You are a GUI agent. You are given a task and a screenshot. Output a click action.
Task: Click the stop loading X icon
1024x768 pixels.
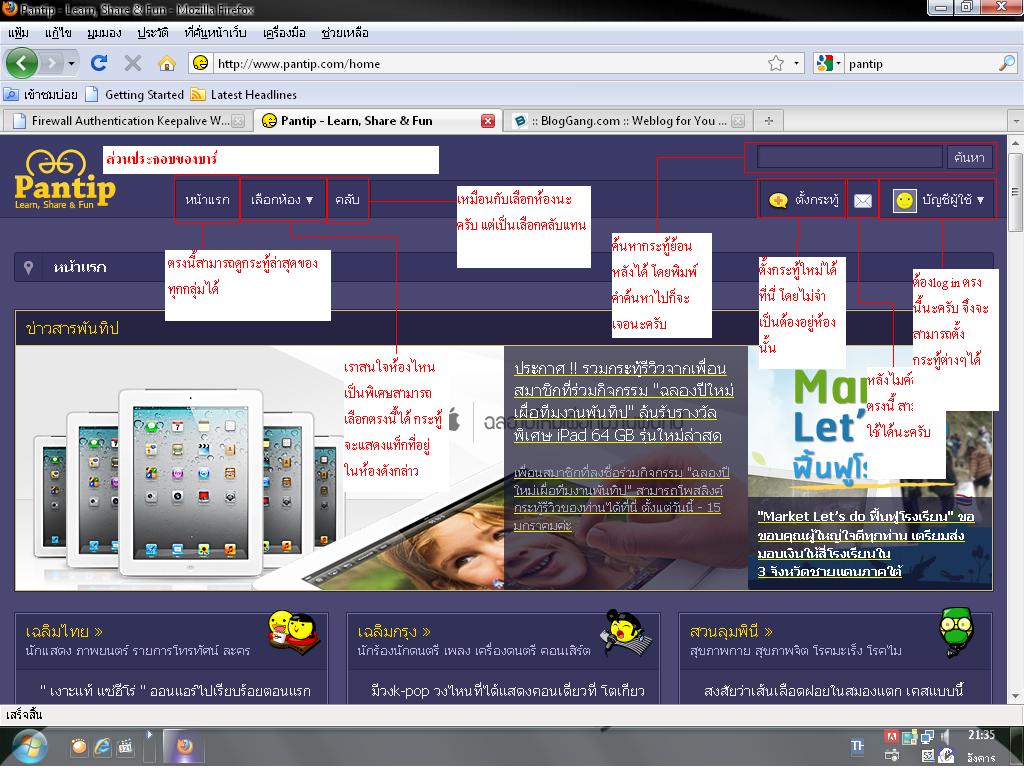[133, 63]
